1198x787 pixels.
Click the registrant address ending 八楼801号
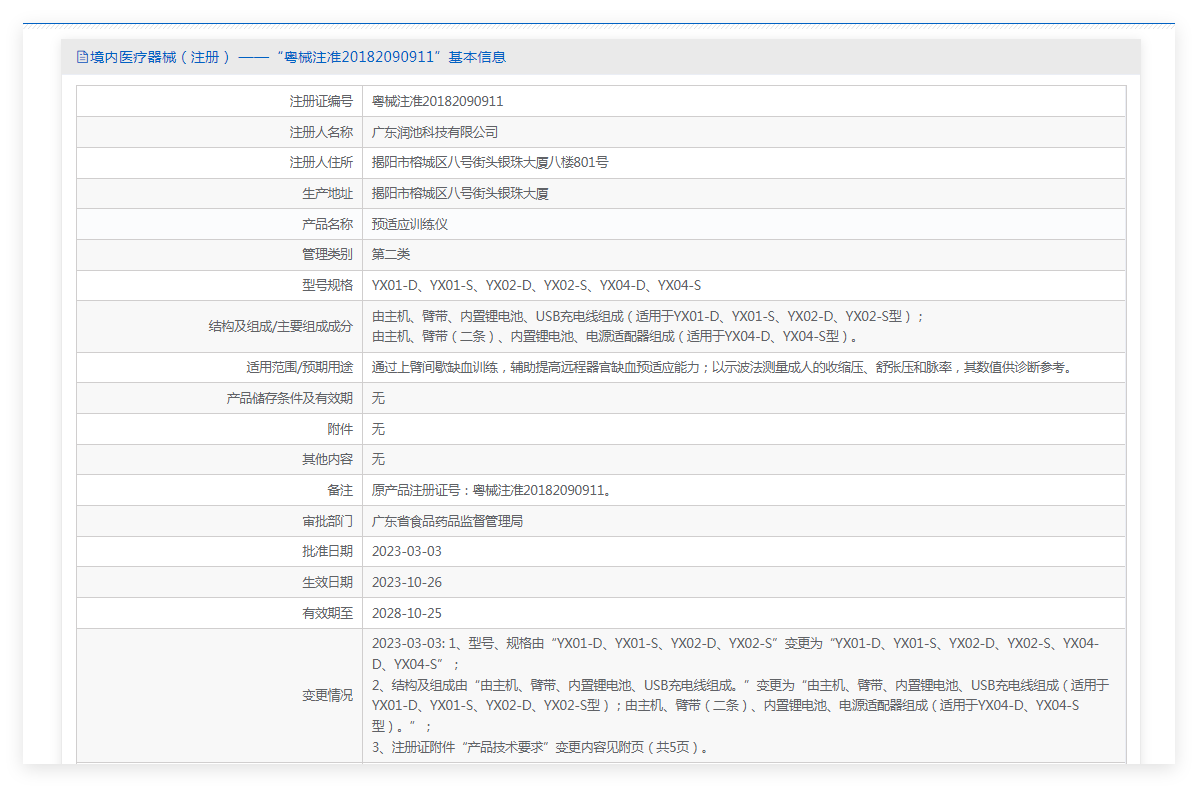(490, 162)
